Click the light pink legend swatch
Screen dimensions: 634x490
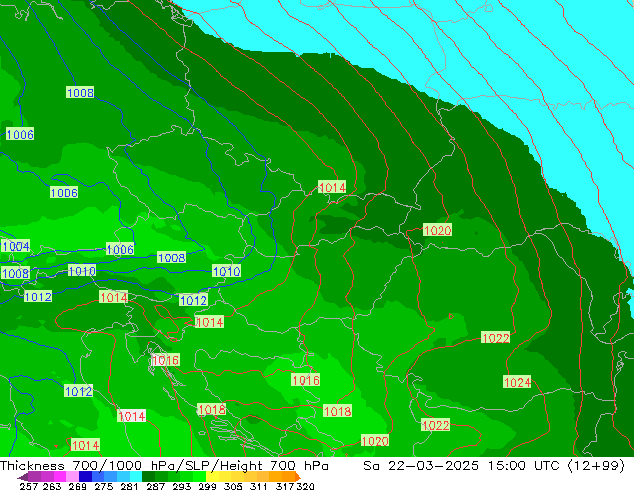coord(72,477)
